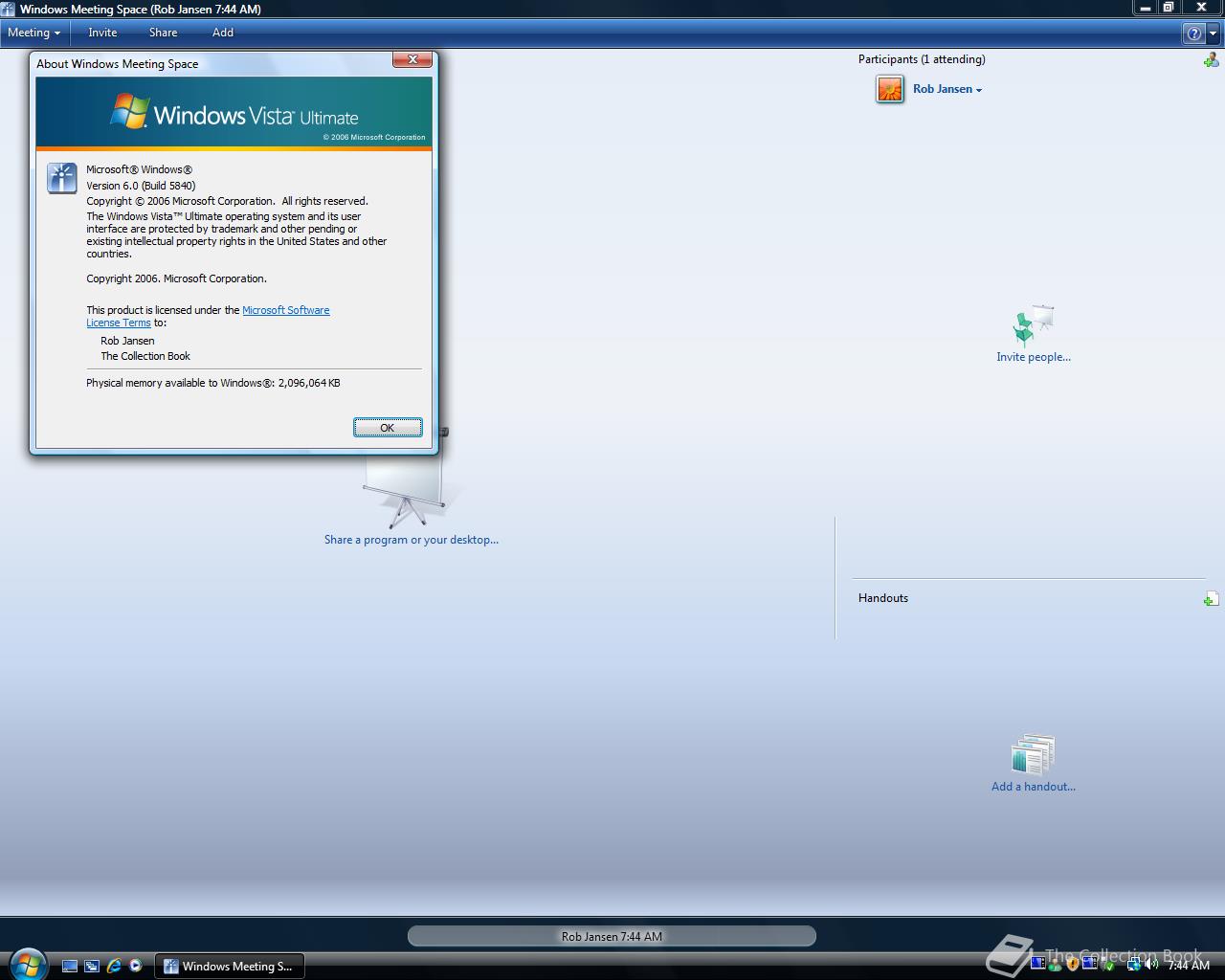Click the Meeting Space icon in About dialog

click(x=62, y=178)
